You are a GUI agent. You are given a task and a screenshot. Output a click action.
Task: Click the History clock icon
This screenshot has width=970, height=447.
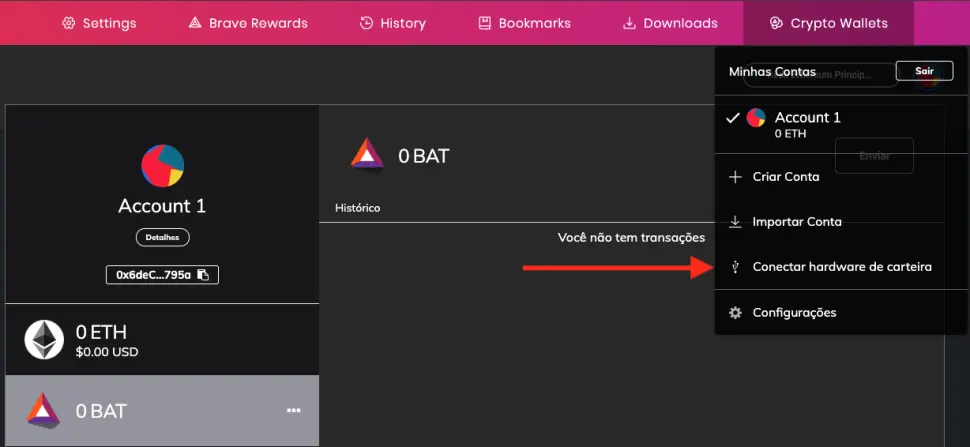pos(366,23)
